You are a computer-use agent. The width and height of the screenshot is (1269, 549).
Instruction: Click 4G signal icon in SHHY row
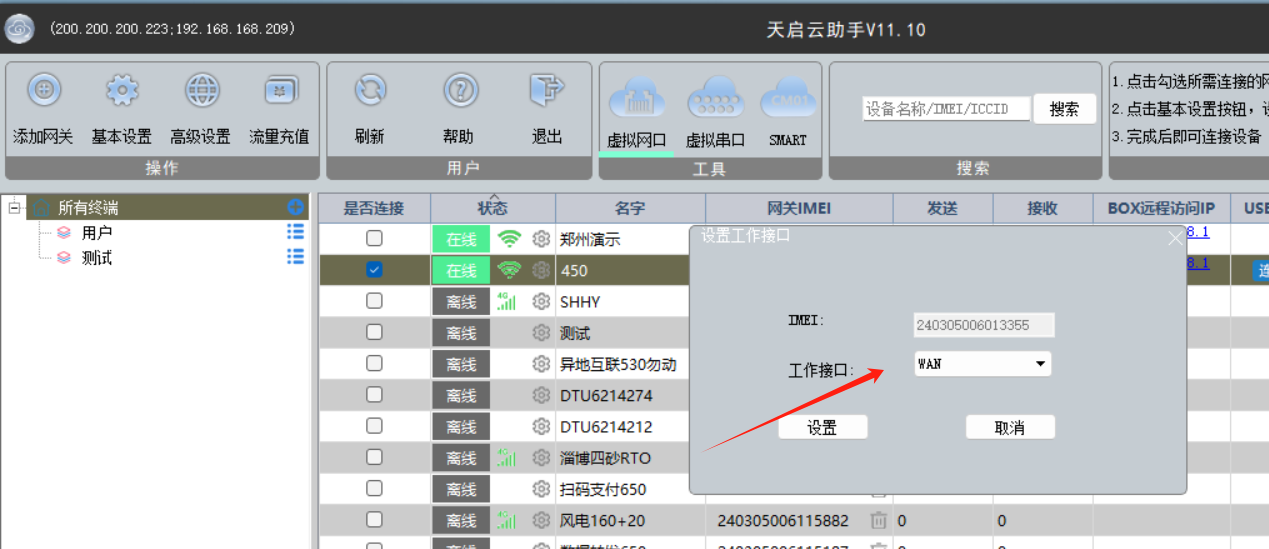click(x=507, y=301)
